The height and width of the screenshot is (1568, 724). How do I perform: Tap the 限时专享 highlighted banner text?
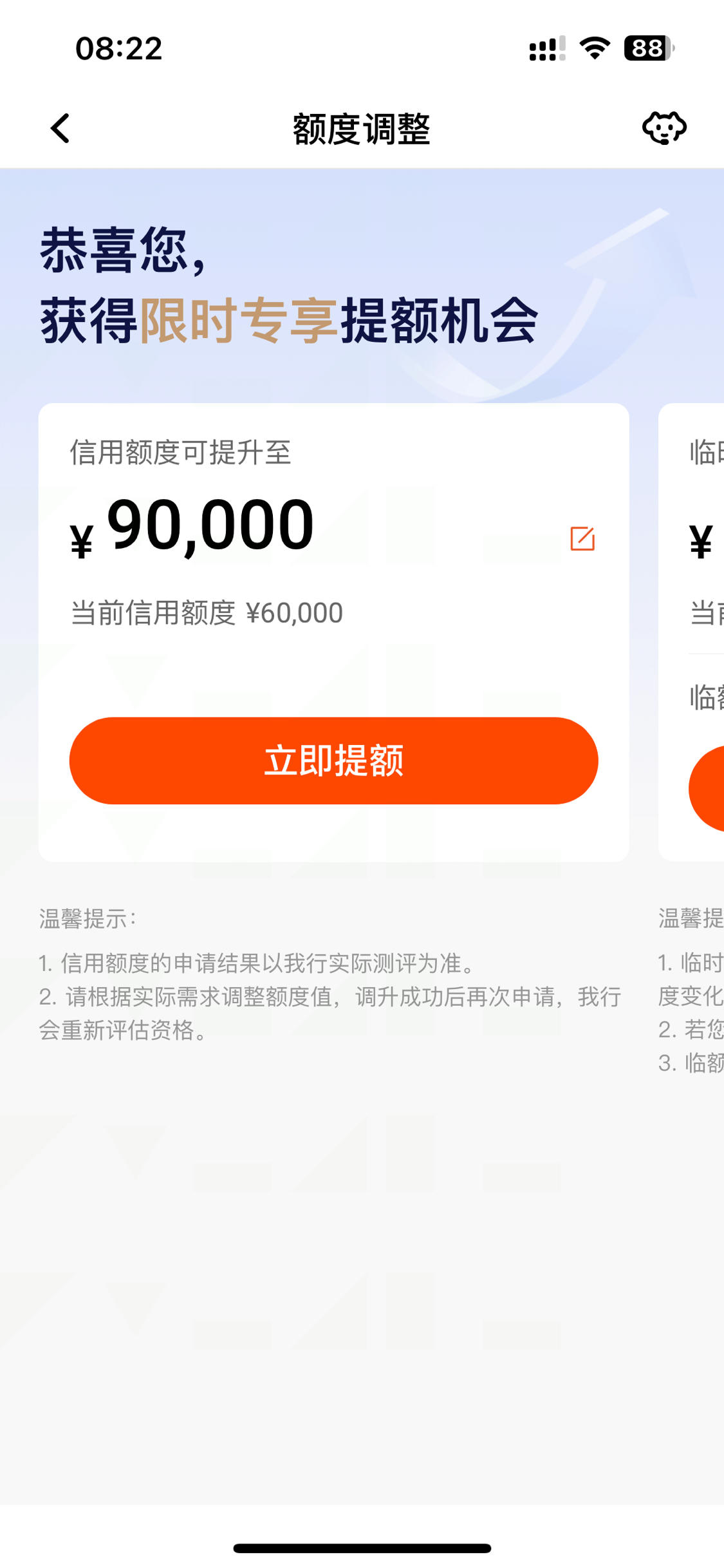[239, 320]
